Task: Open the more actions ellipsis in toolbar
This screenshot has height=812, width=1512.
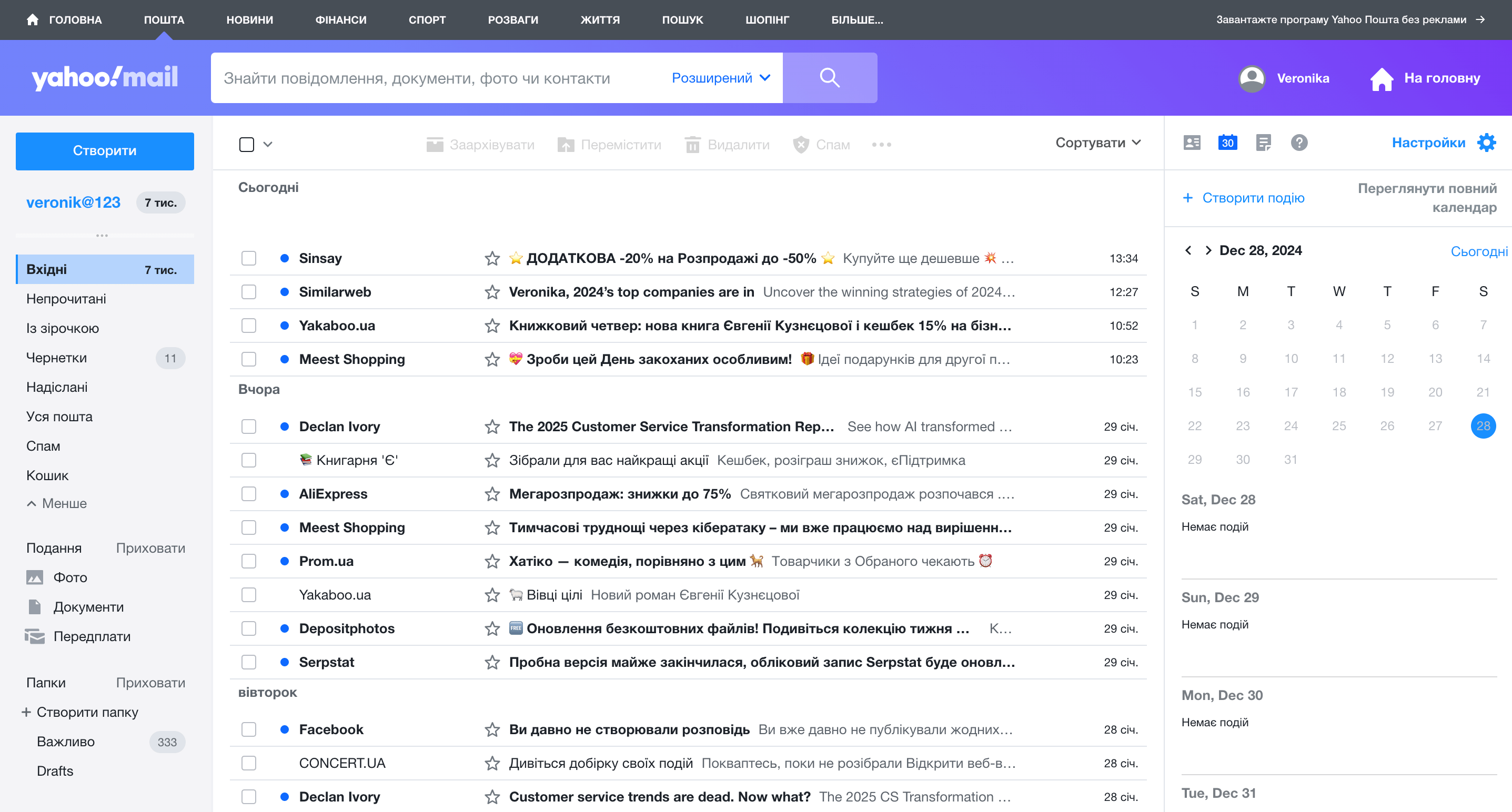Action: tap(881, 144)
